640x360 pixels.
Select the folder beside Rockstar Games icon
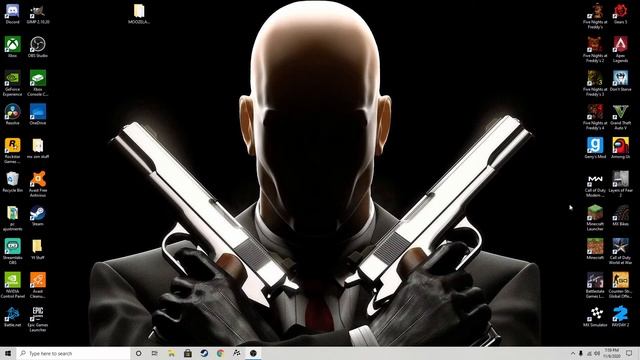point(38,148)
